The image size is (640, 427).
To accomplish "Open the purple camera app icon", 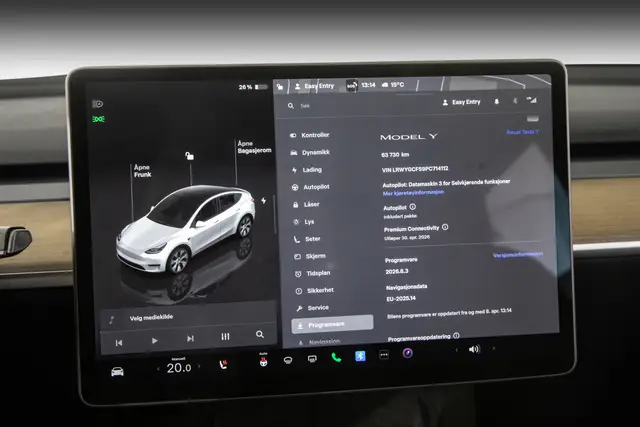I will [407, 353].
